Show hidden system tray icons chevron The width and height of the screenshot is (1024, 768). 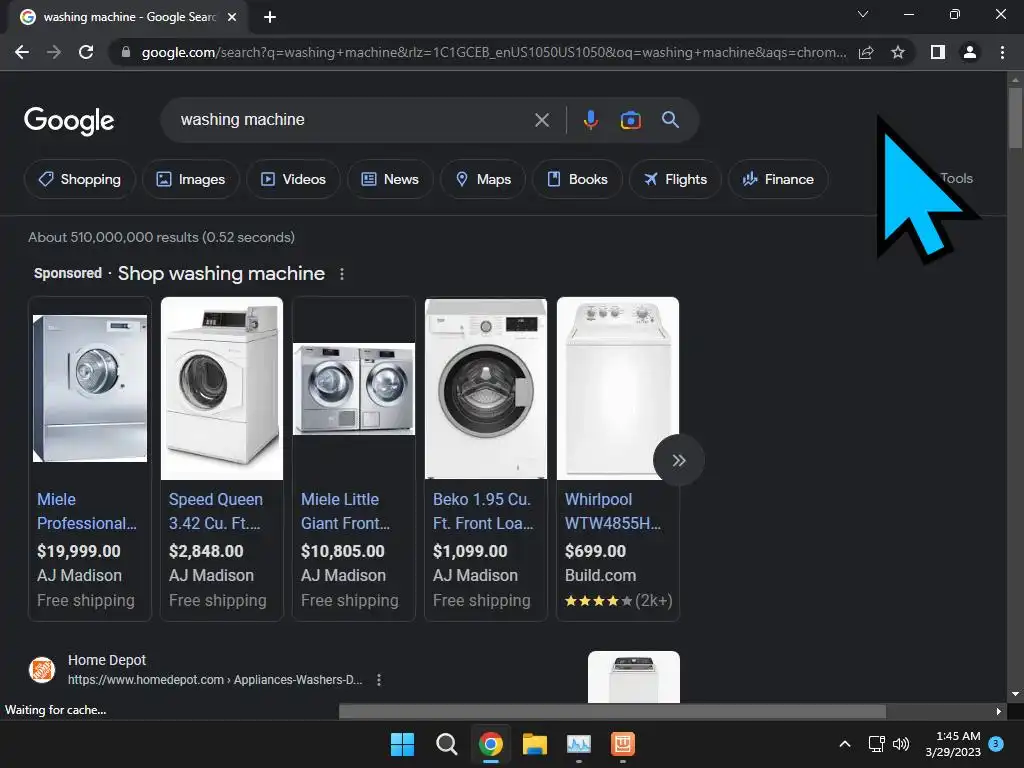coord(844,744)
